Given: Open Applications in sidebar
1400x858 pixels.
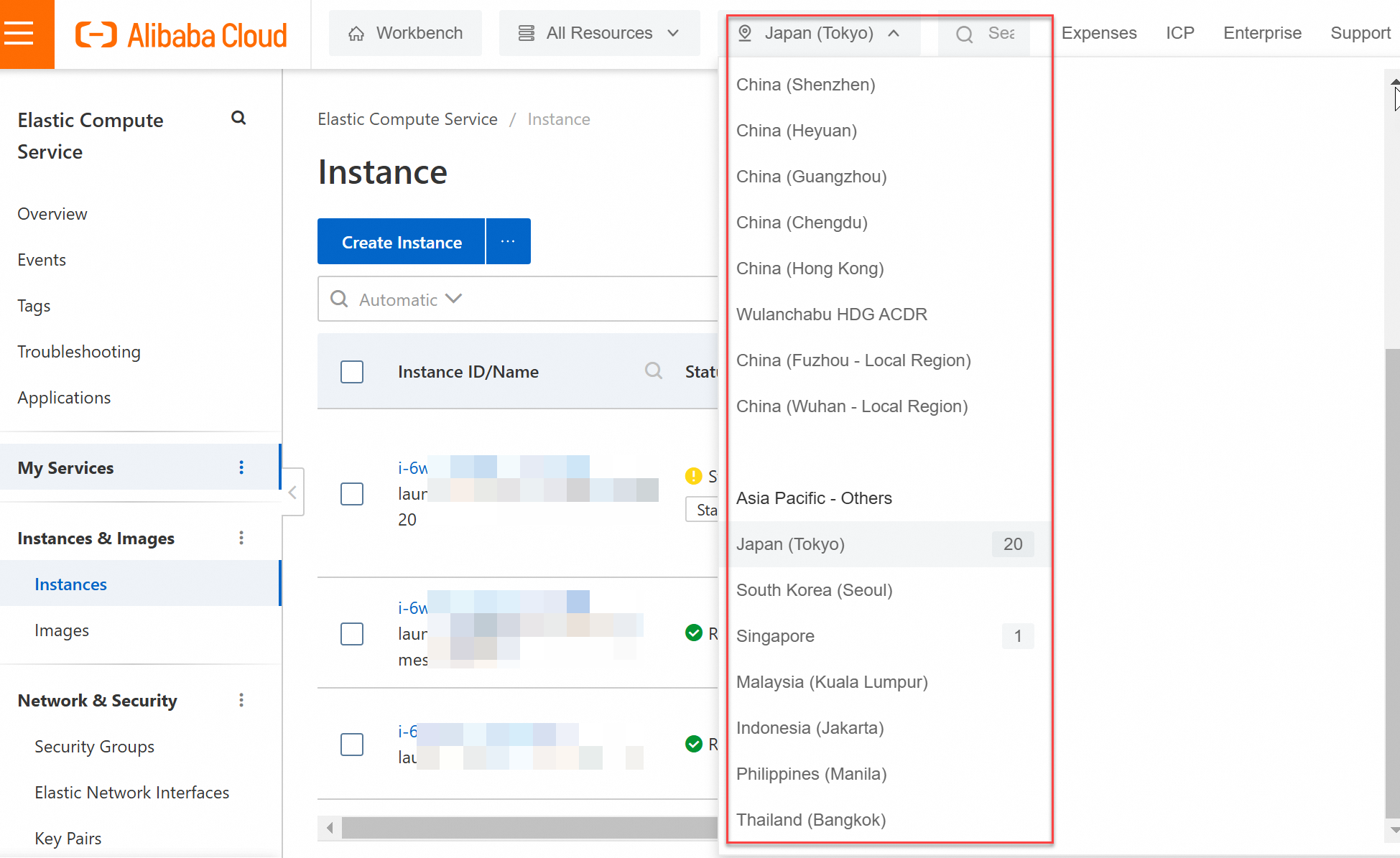Looking at the screenshot, I should click(x=64, y=398).
